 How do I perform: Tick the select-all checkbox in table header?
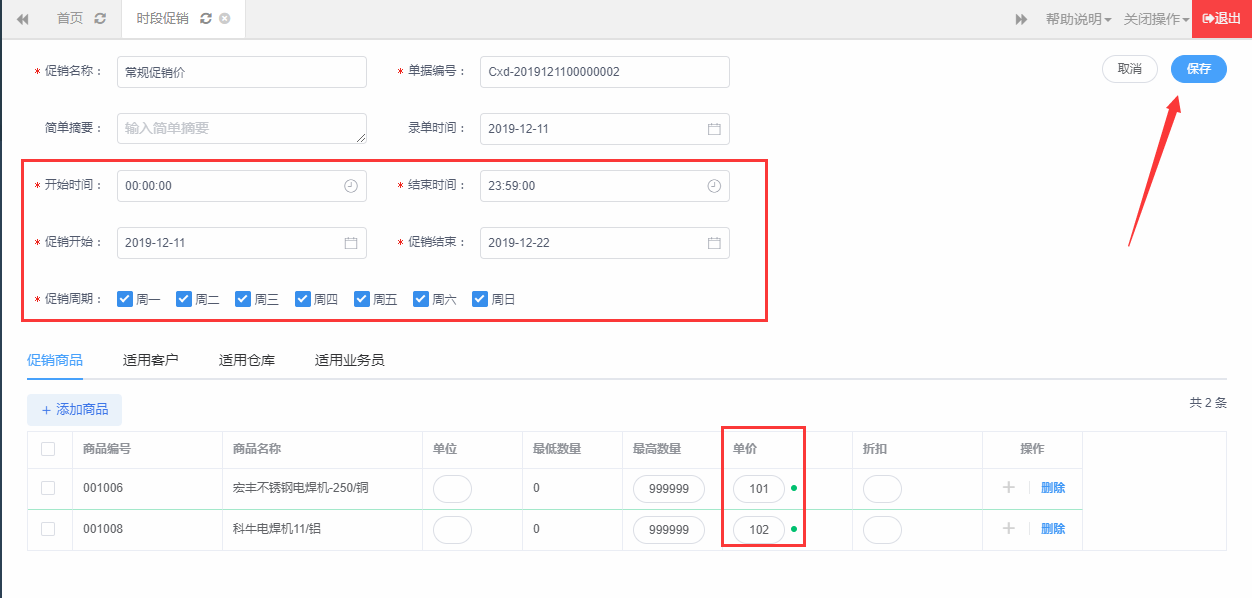pyautogui.click(x=48, y=449)
